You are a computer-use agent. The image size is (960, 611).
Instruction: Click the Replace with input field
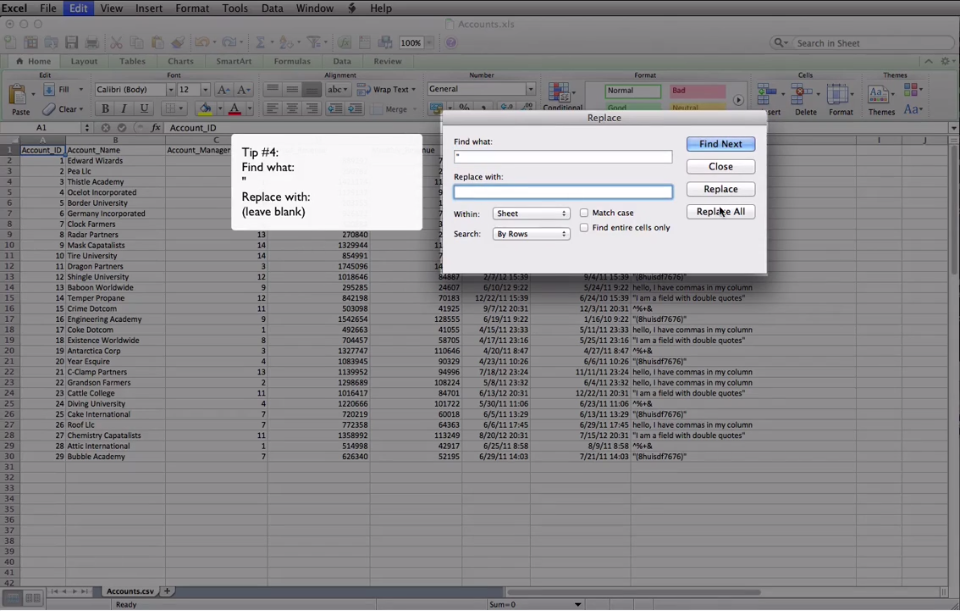click(x=563, y=192)
